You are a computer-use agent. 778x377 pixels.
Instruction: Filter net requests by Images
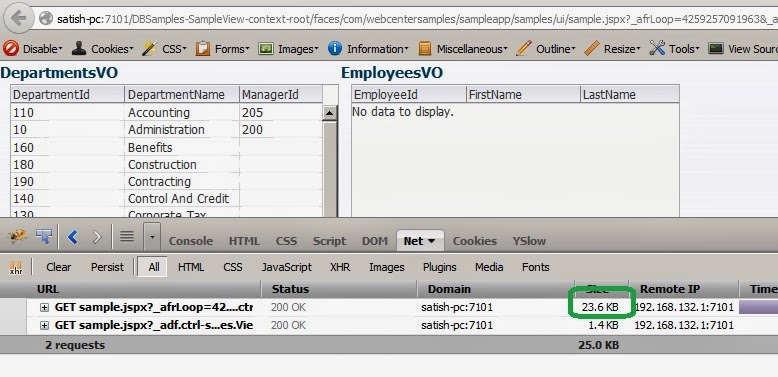[387, 267]
